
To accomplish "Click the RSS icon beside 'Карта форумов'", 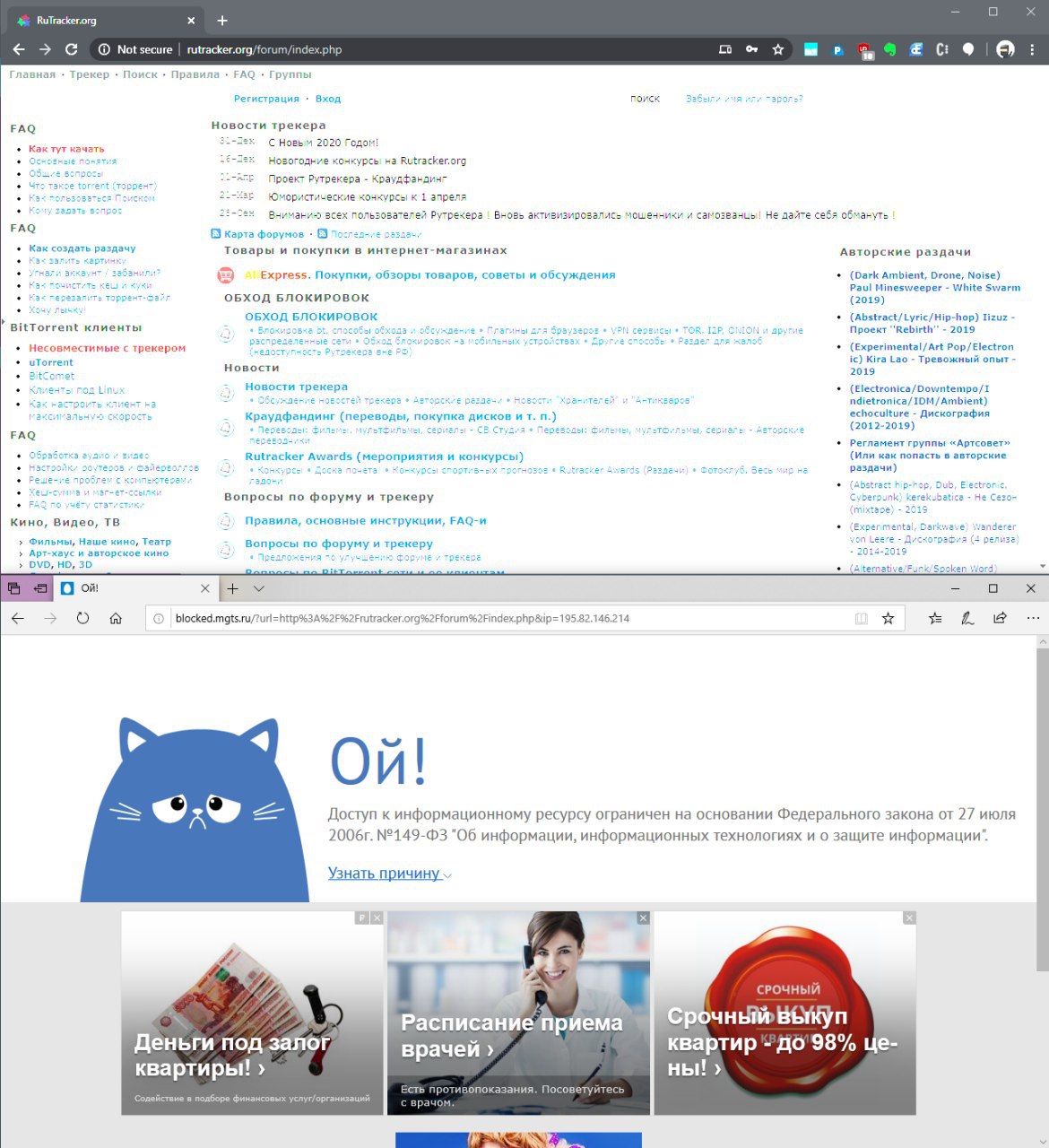I will coord(216,233).
